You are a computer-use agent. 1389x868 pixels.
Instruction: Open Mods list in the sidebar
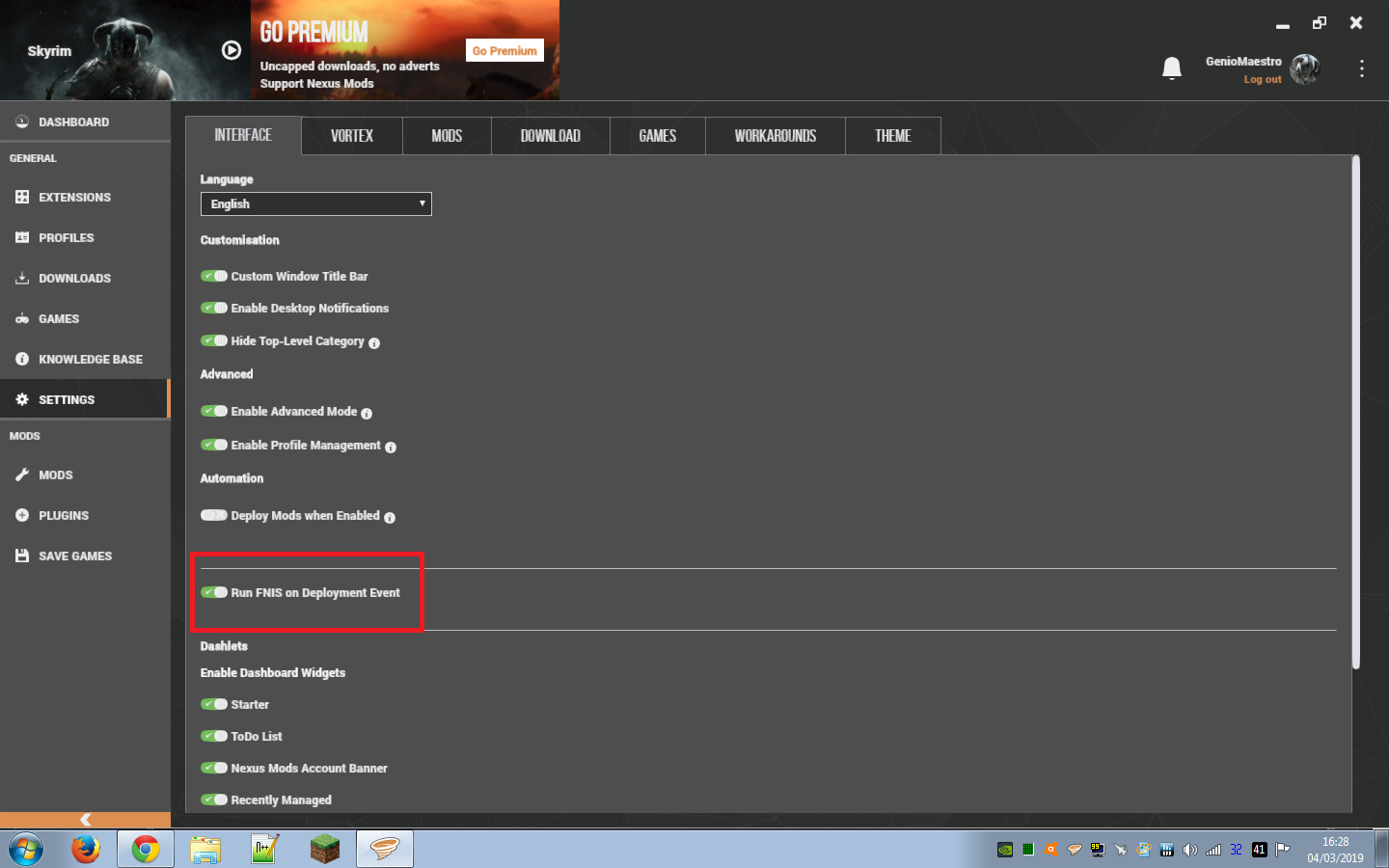tap(85, 475)
